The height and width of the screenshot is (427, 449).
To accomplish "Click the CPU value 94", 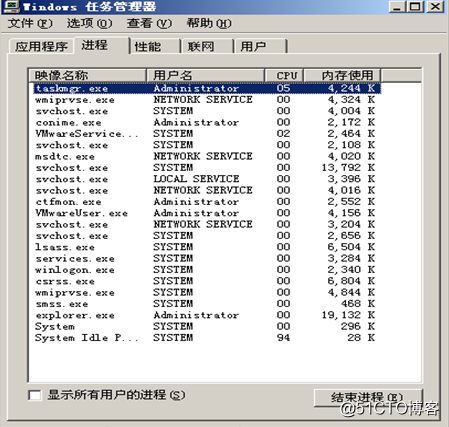I will [283, 338].
